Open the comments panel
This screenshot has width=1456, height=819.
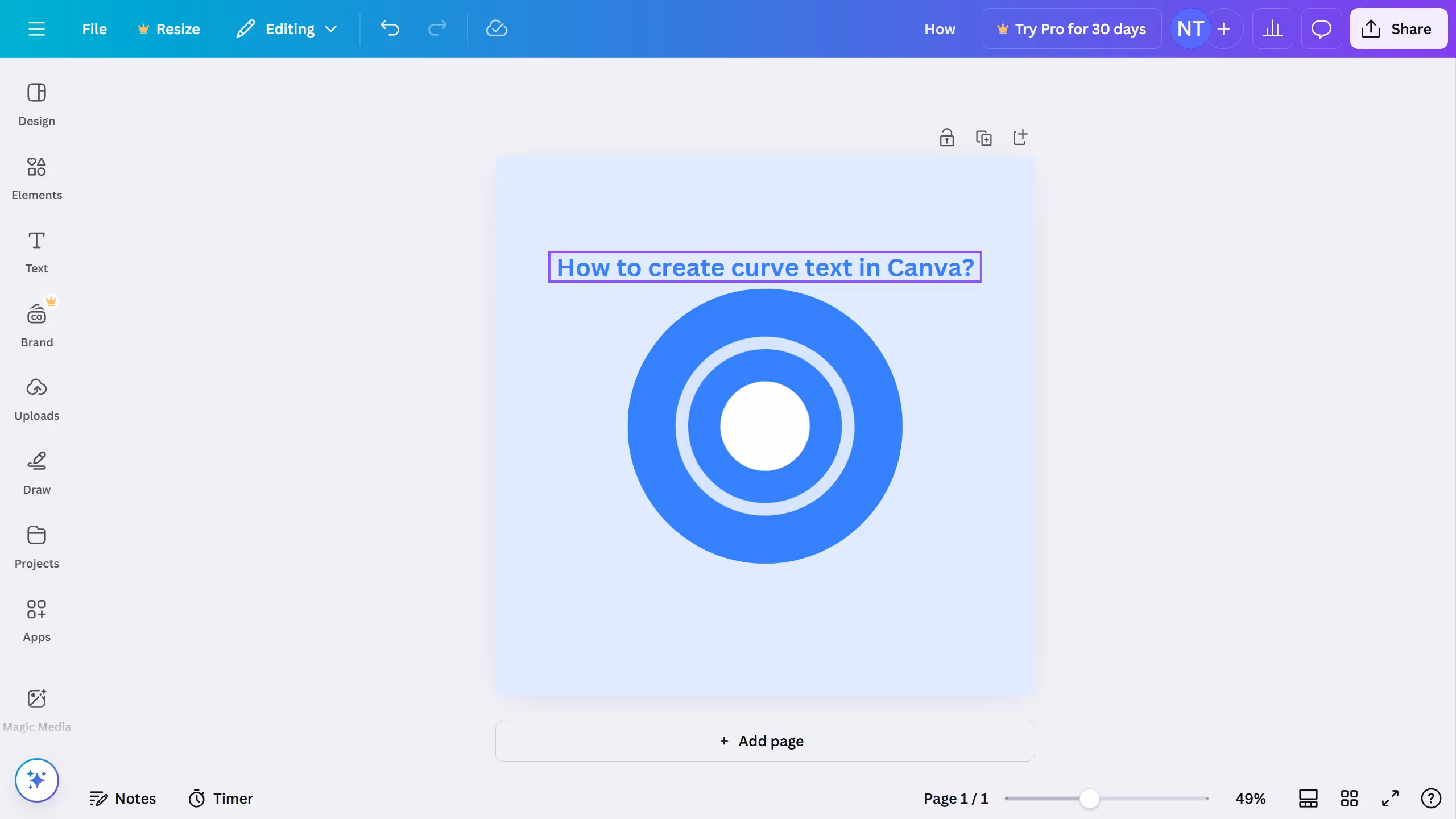click(1321, 28)
